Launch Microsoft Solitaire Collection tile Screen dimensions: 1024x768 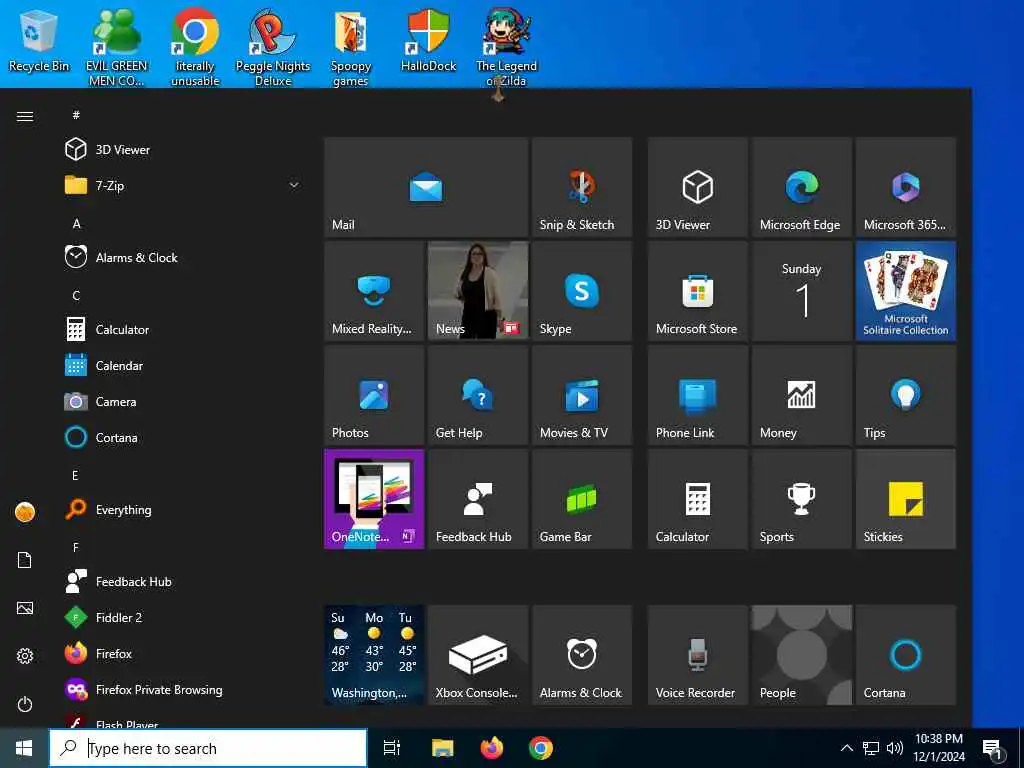(906, 291)
